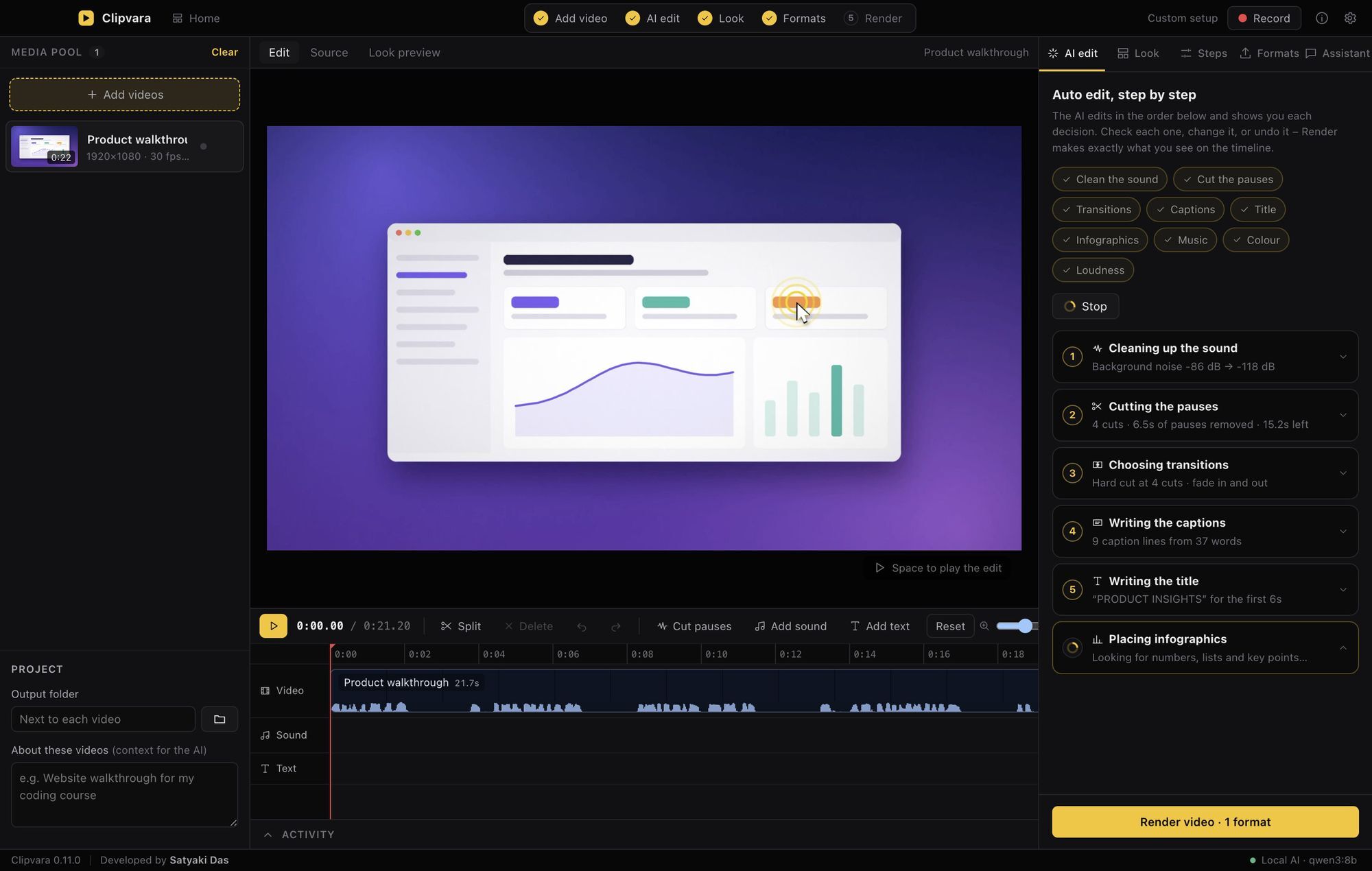Screen dimensions: 1372x871
Task: Click the Video track film icon
Action: 265,691
